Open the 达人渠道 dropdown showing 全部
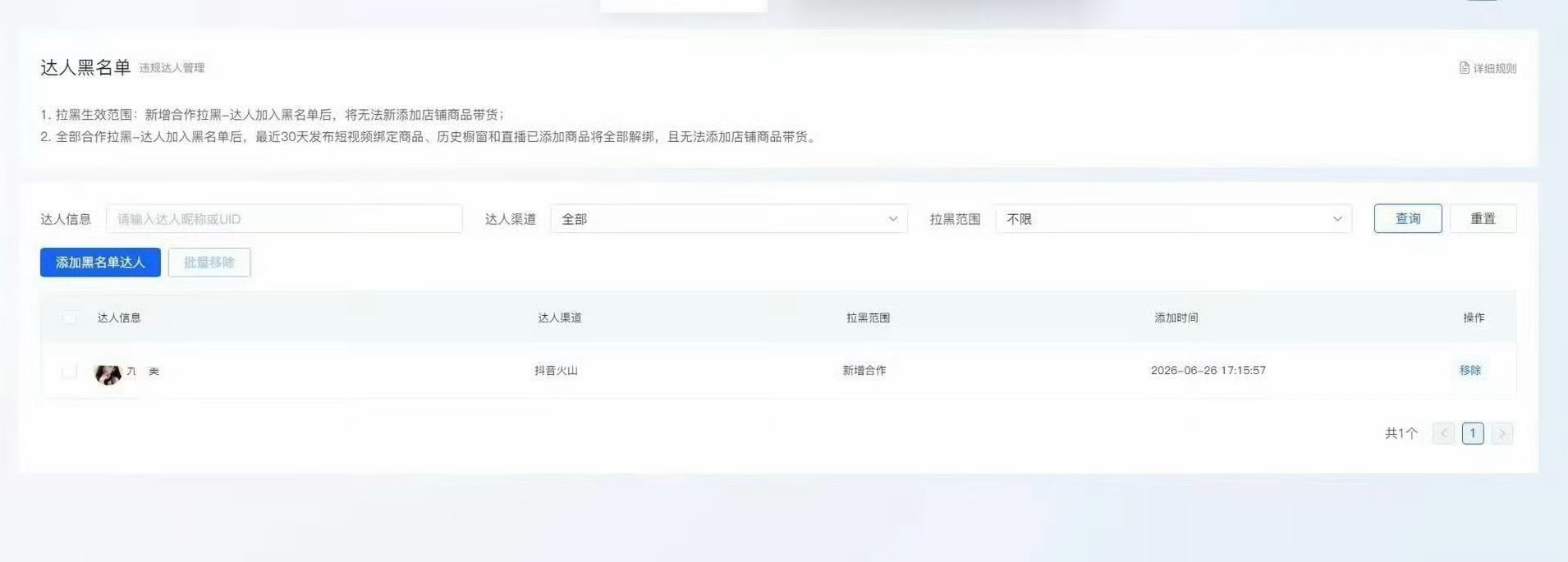 pyautogui.click(x=729, y=219)
